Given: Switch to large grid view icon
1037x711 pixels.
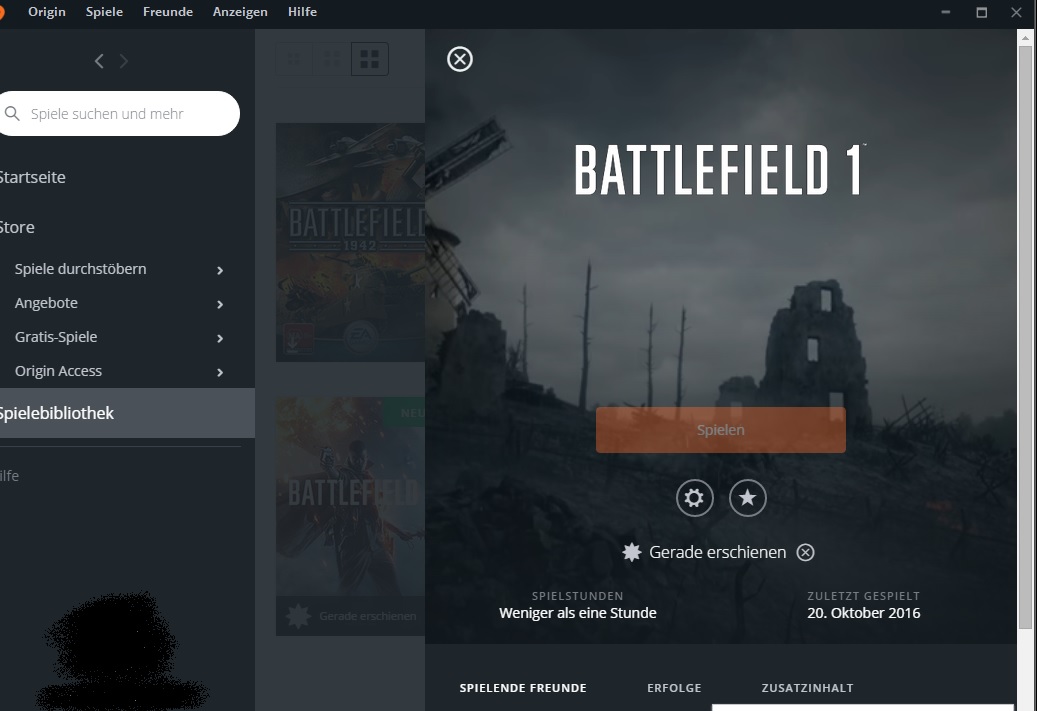Looking at the screenshot, I should point(370,60).
